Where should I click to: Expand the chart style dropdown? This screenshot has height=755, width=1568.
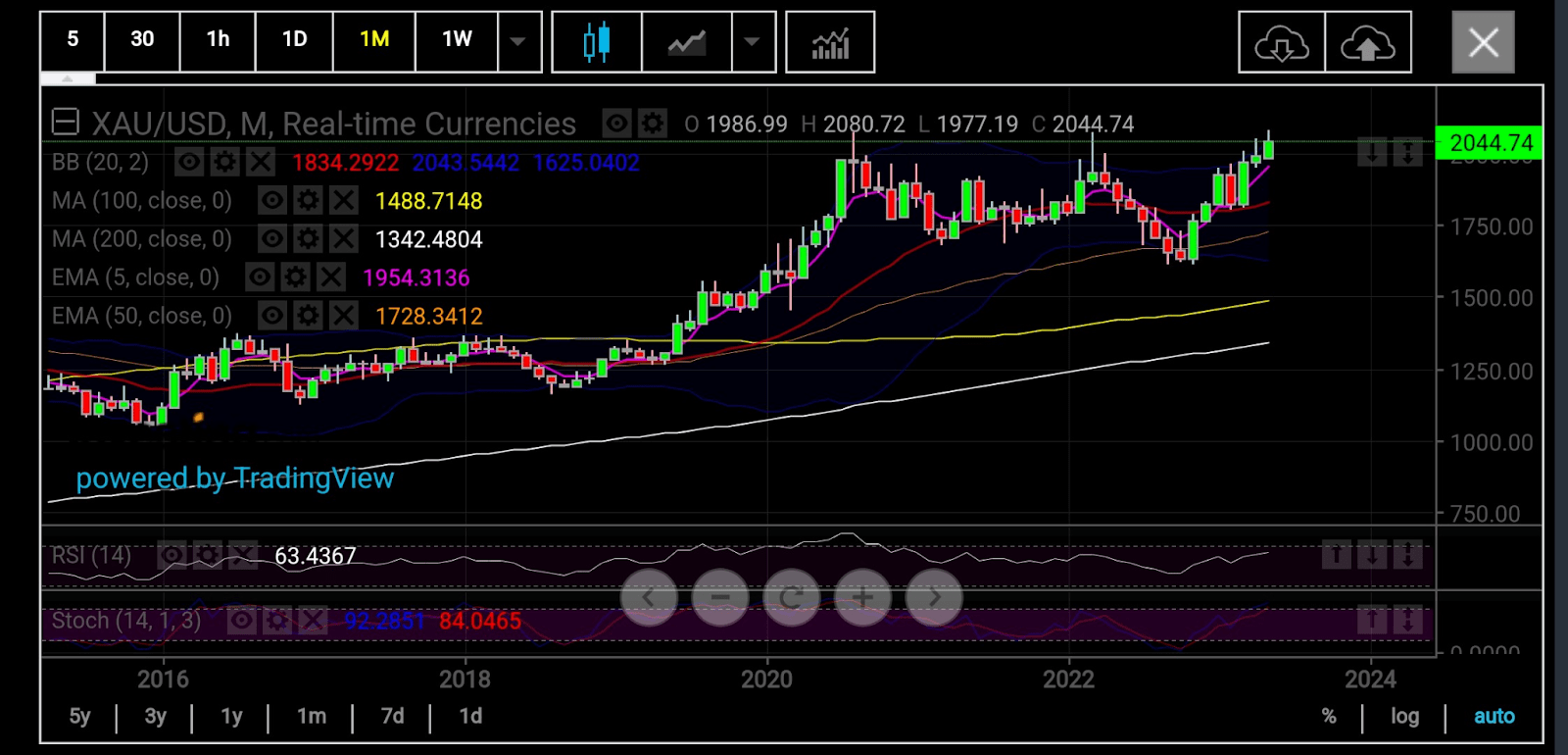(x=753, y=42)
